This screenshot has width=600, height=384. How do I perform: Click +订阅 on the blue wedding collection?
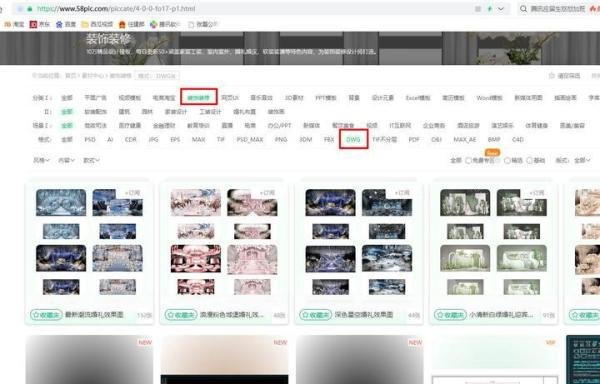(x=132, y=193)
